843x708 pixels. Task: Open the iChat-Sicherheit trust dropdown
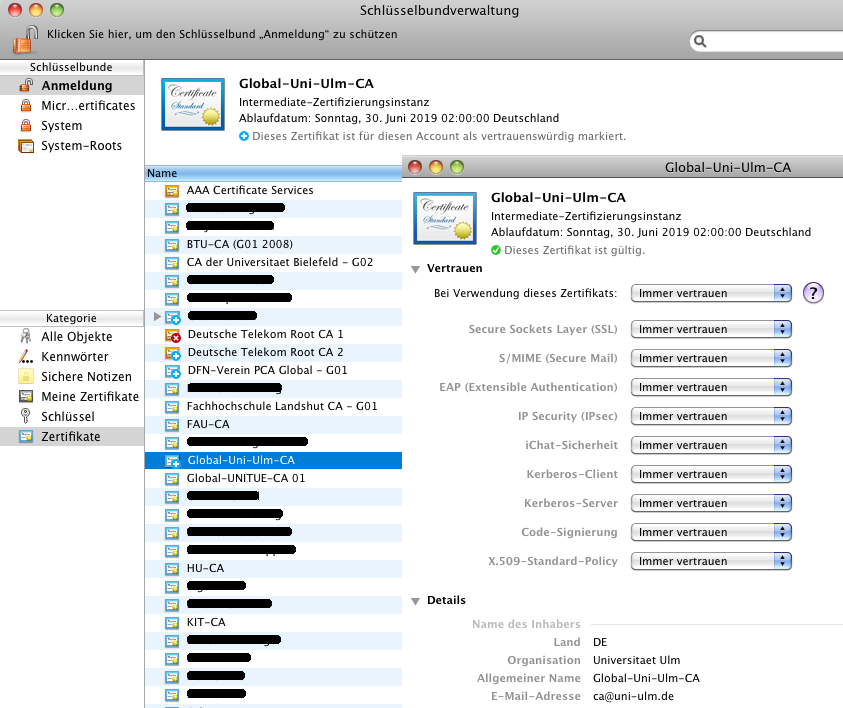point(711,445)
